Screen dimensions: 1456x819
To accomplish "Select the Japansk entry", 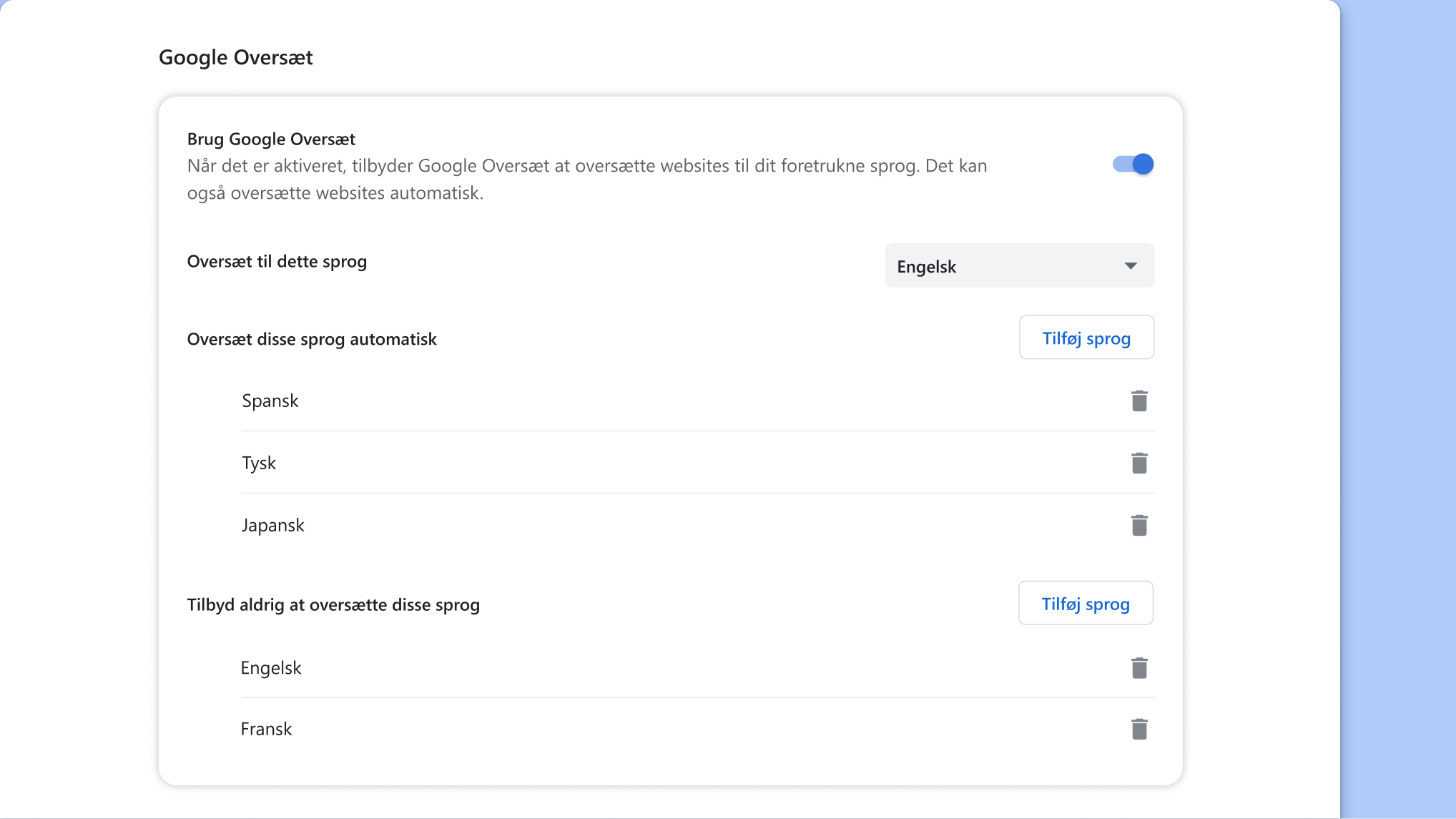I will click(273, 524).
